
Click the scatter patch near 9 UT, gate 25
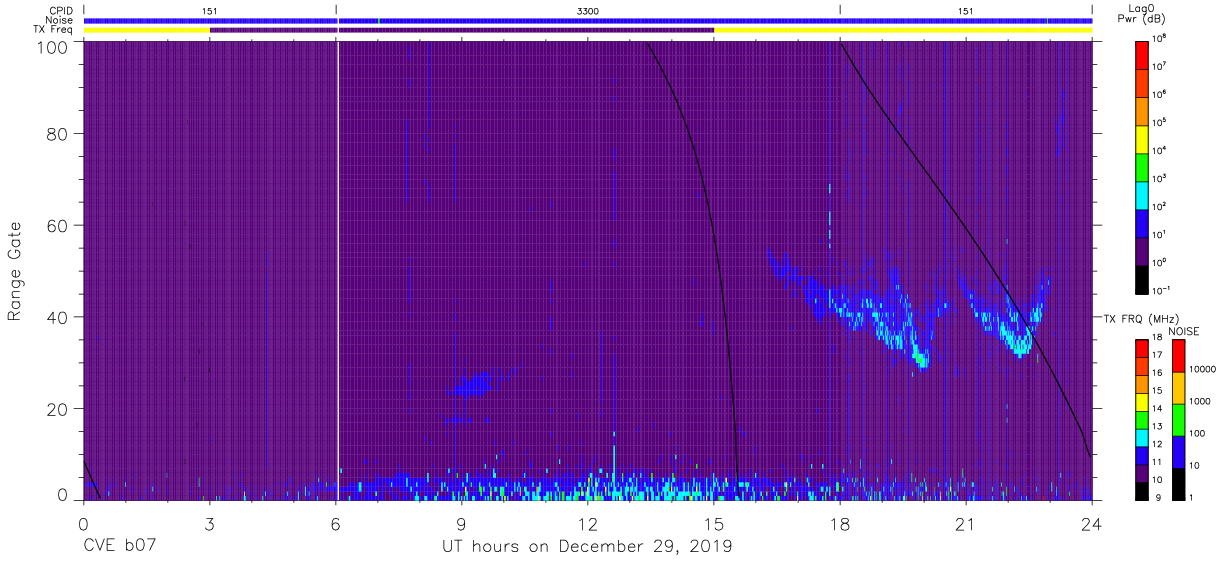[477, 385]
